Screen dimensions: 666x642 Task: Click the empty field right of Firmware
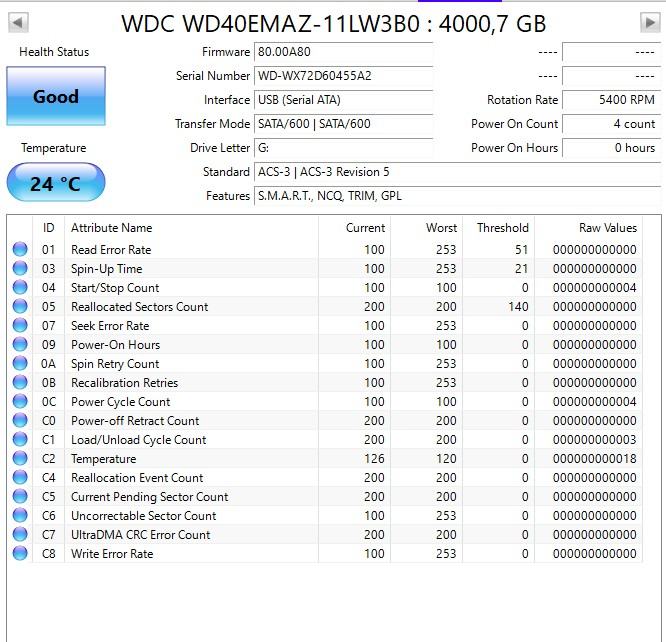(611, 52)
